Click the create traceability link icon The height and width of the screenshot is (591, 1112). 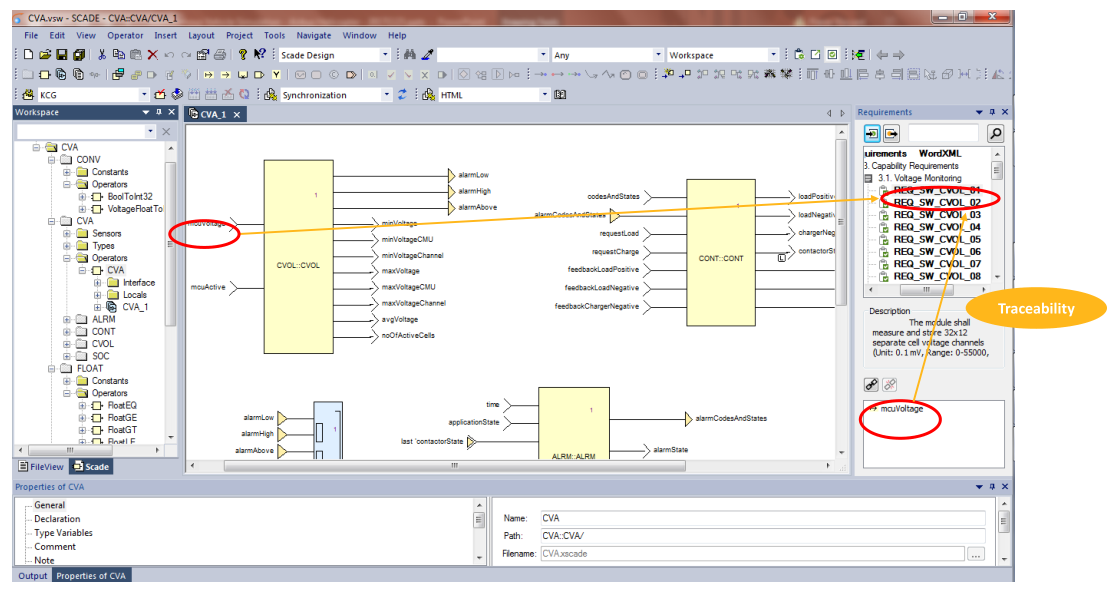(x=872, y=385)
